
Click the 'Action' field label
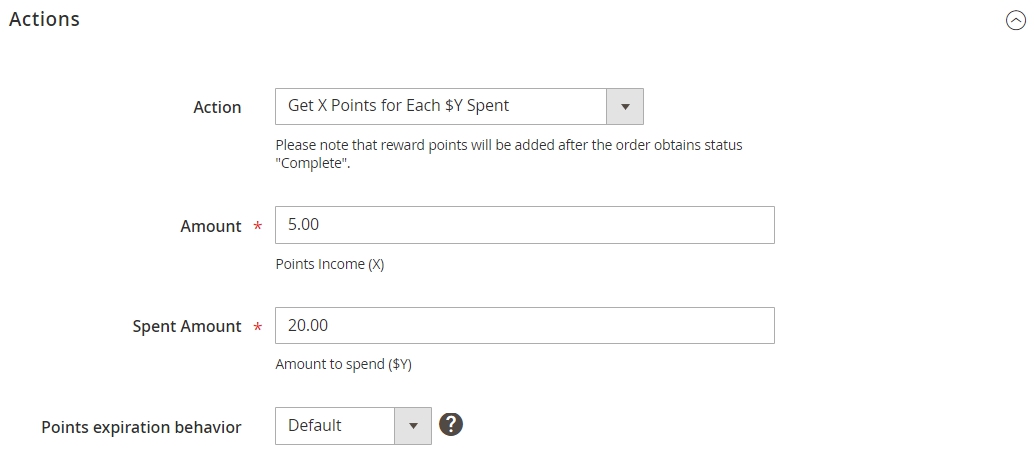217,107
